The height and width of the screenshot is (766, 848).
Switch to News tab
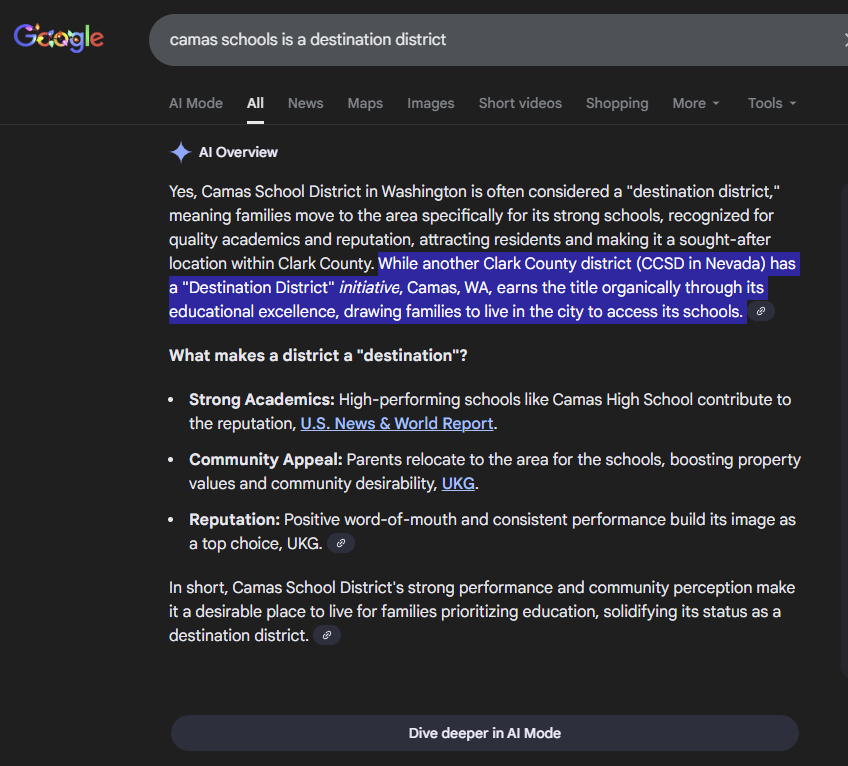click(306, 103)
